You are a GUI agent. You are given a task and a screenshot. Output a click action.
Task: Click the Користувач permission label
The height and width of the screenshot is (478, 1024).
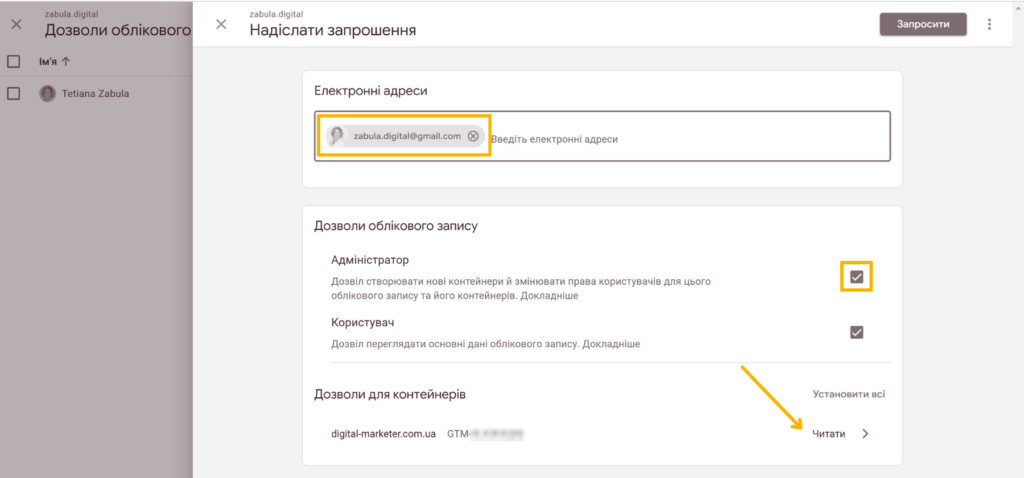(x=362, y=323)
